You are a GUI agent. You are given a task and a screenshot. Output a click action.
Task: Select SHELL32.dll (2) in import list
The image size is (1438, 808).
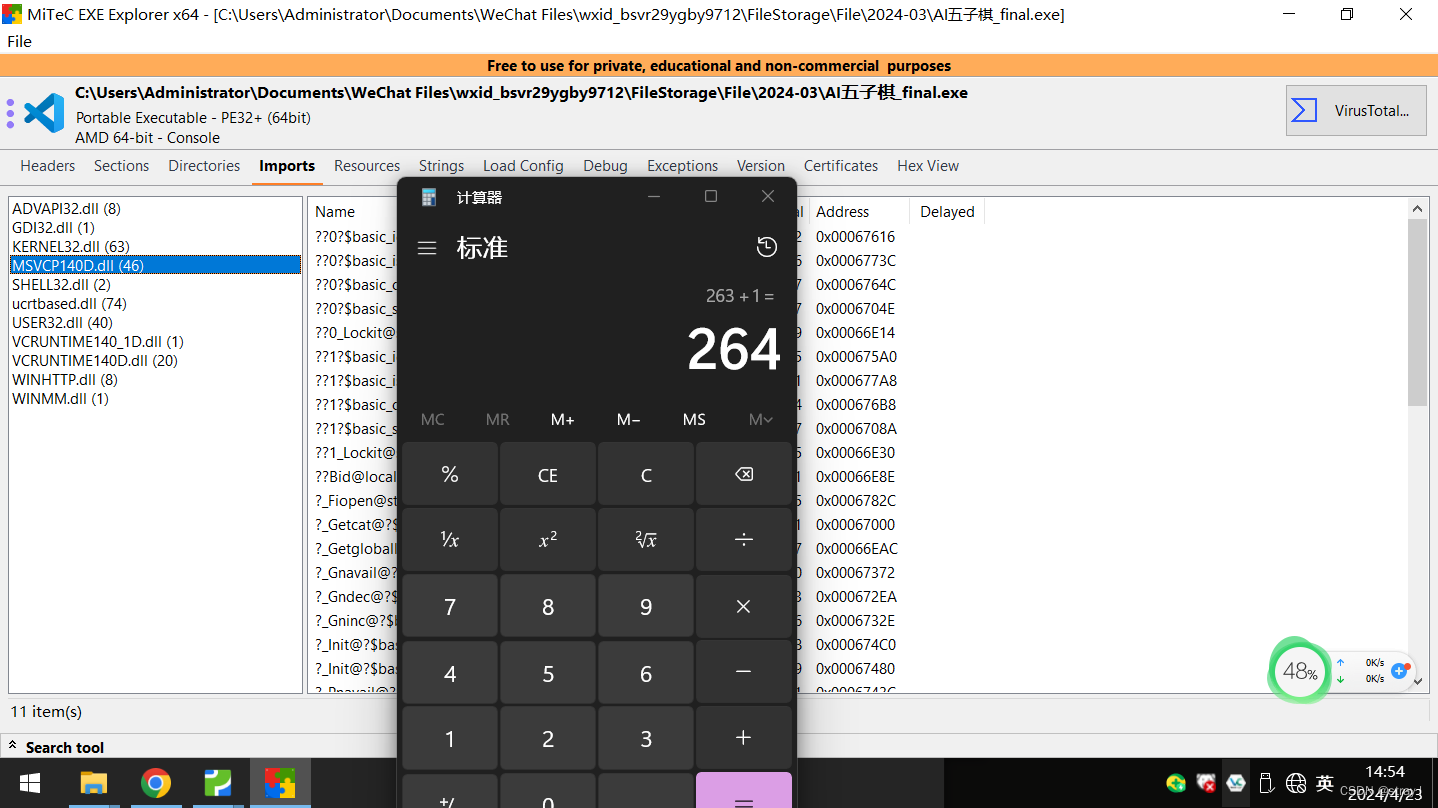(61, 285)
